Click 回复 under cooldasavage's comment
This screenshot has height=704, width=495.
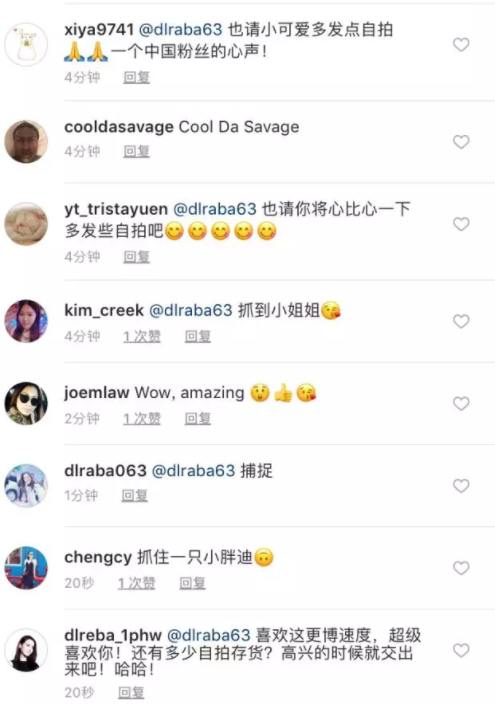coord(137,152)
